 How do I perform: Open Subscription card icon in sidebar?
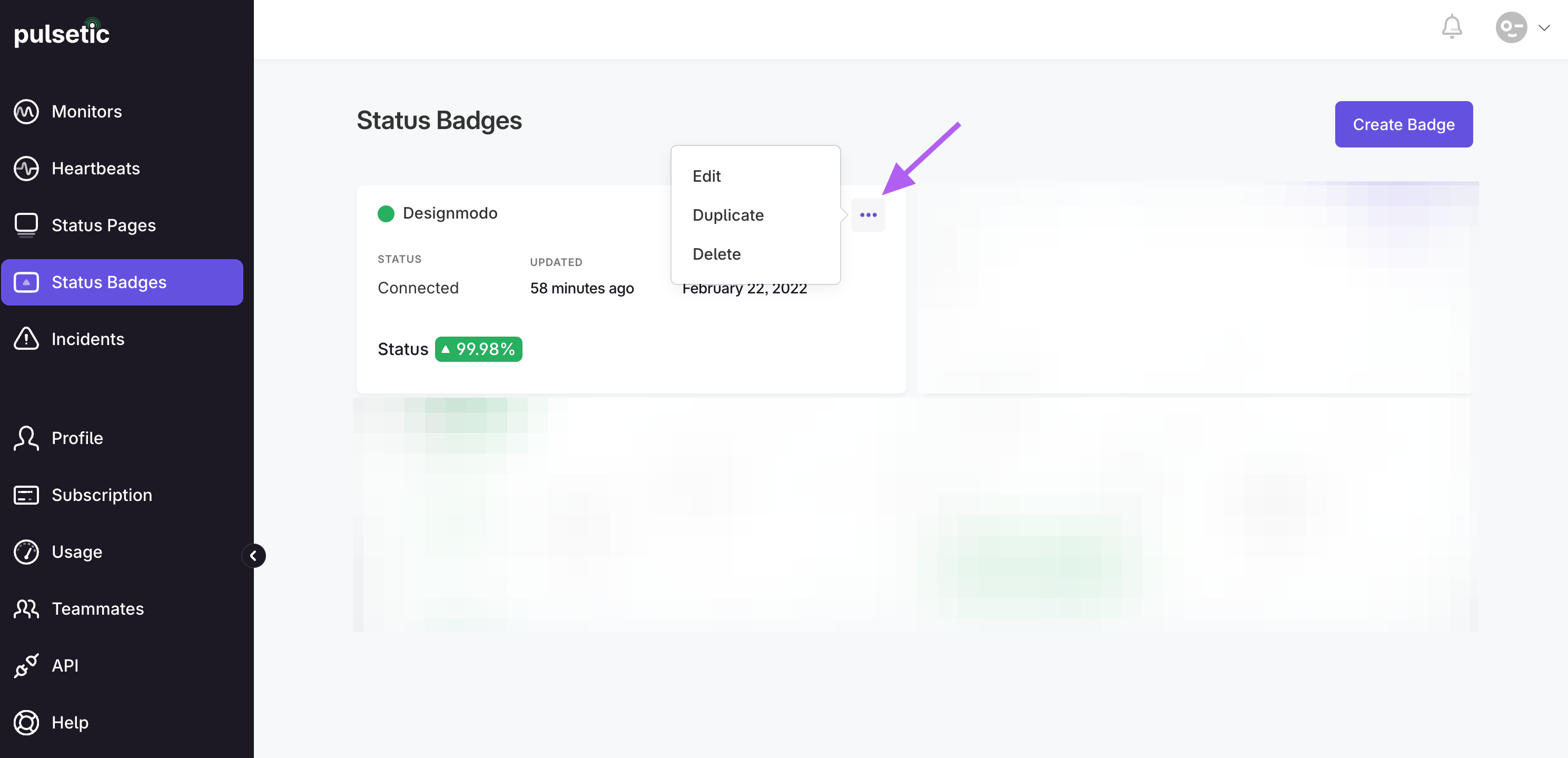26,495
